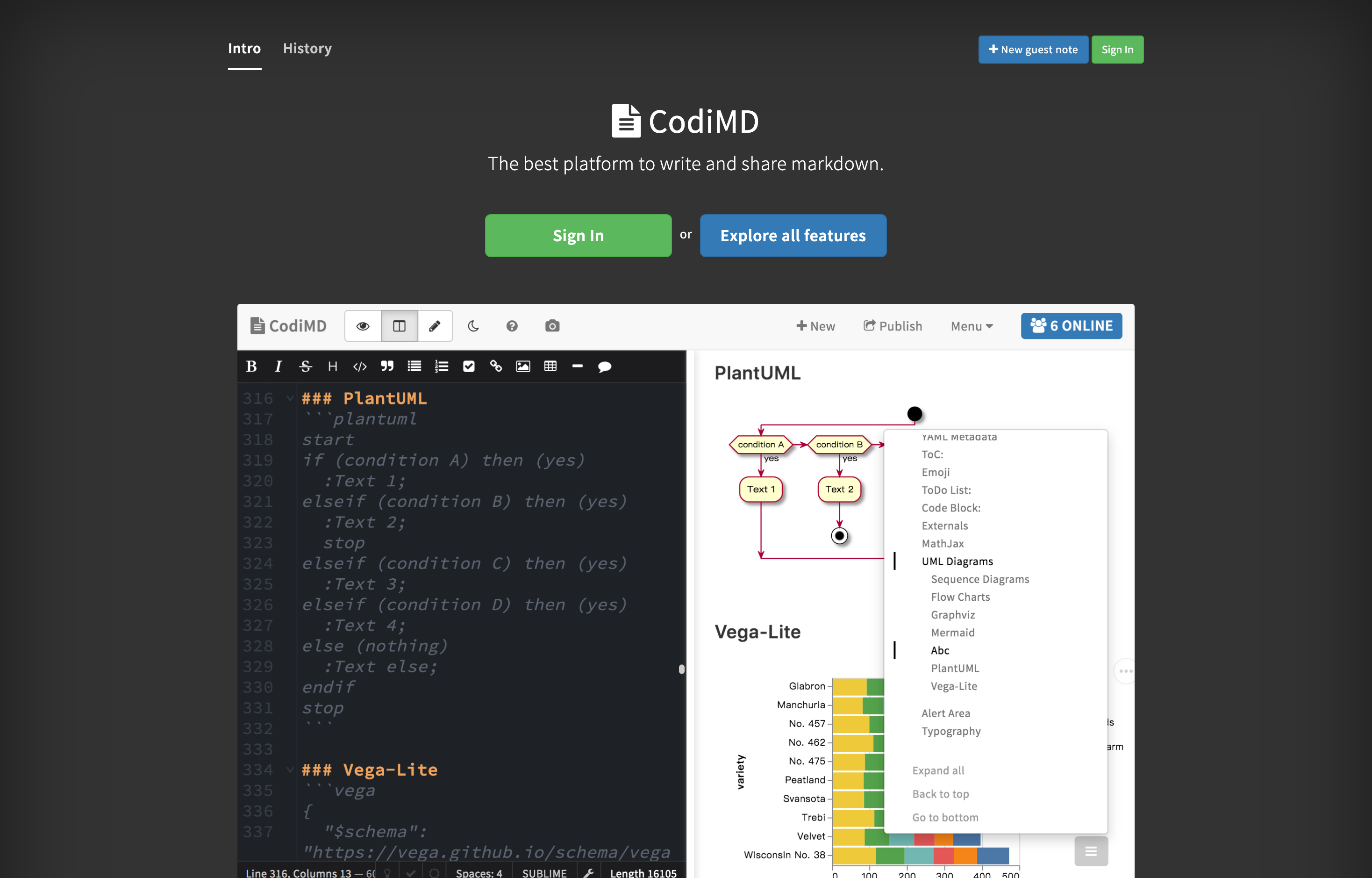This screenshot has width=1372, height=878.
Task: Insert a blockquote with quote icon
Action: point(387,367)
